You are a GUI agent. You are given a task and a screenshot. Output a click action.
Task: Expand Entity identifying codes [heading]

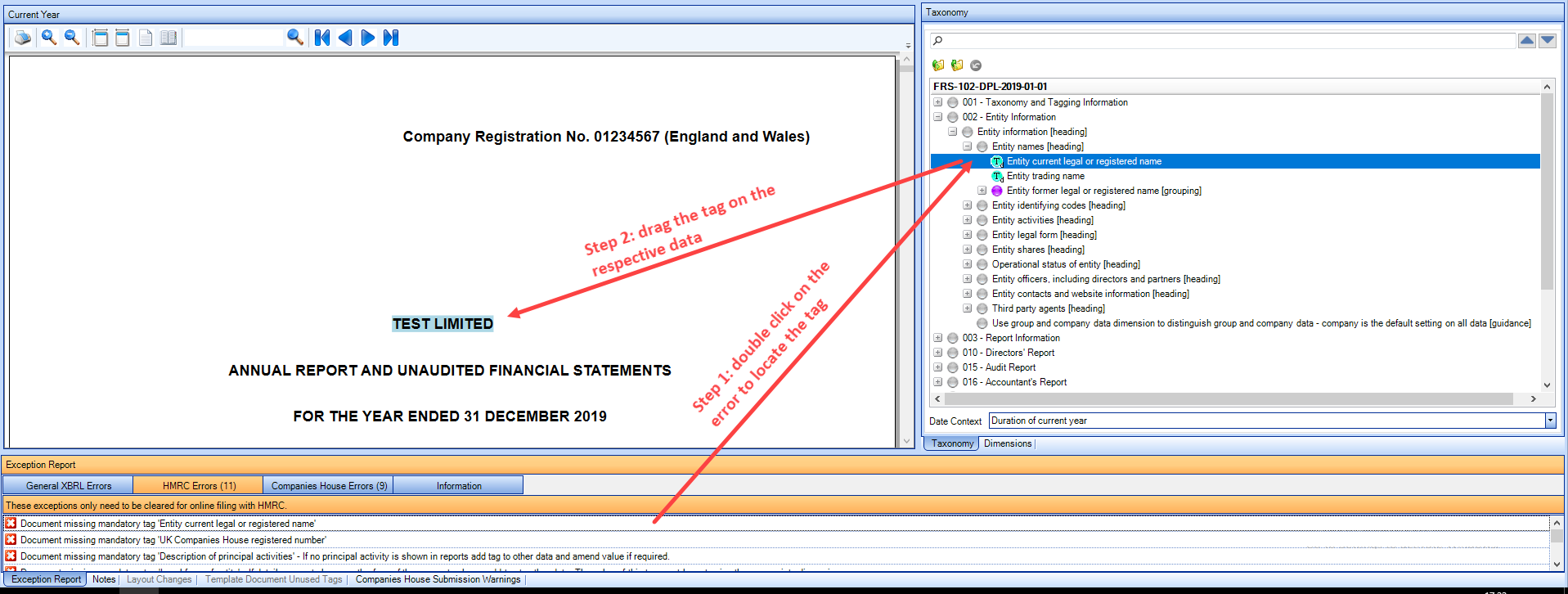point(968,205)
